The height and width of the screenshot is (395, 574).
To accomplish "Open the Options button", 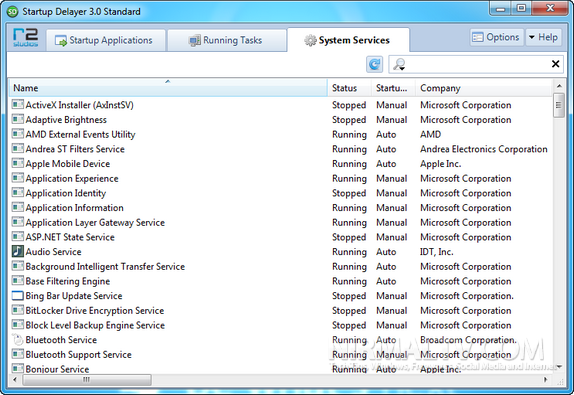I will click(x=497, y=37).
